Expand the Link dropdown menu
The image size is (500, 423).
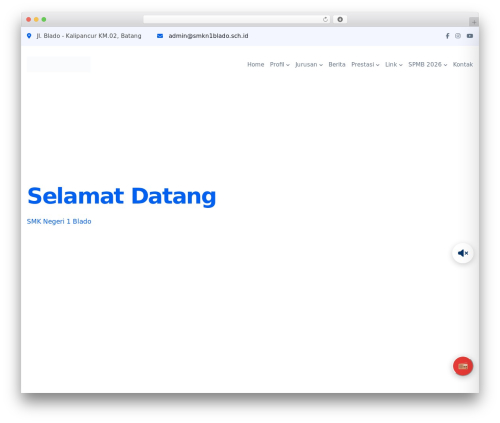coord(394,64)
